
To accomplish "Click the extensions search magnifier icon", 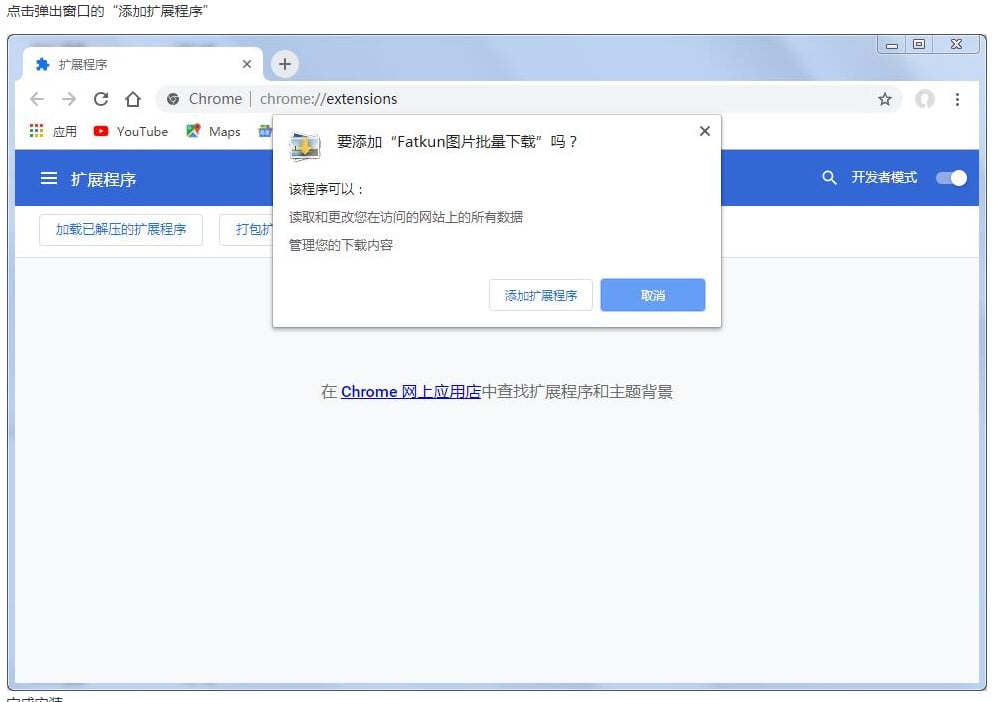I will 828,177.
